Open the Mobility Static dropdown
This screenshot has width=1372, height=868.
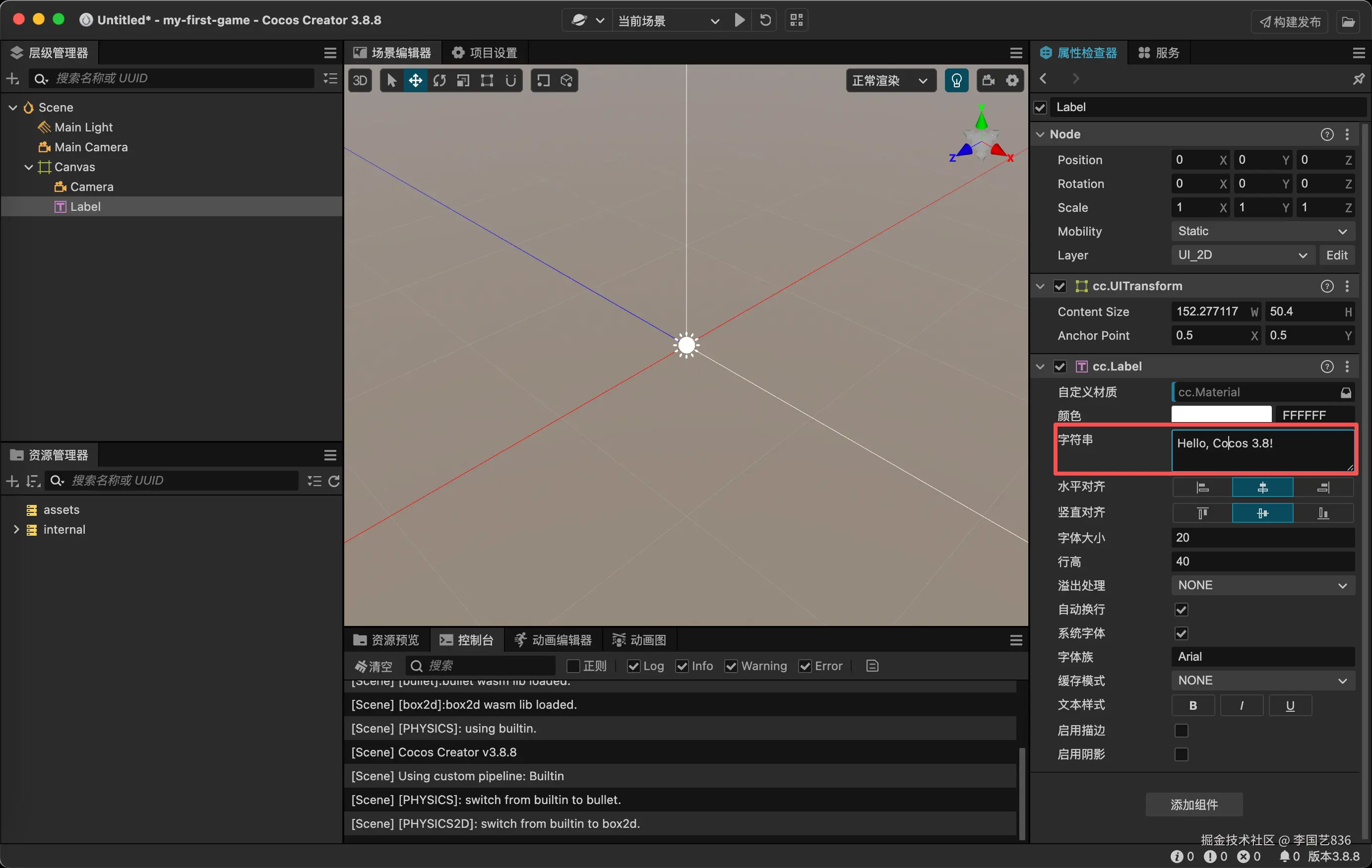pos(1261,232)
